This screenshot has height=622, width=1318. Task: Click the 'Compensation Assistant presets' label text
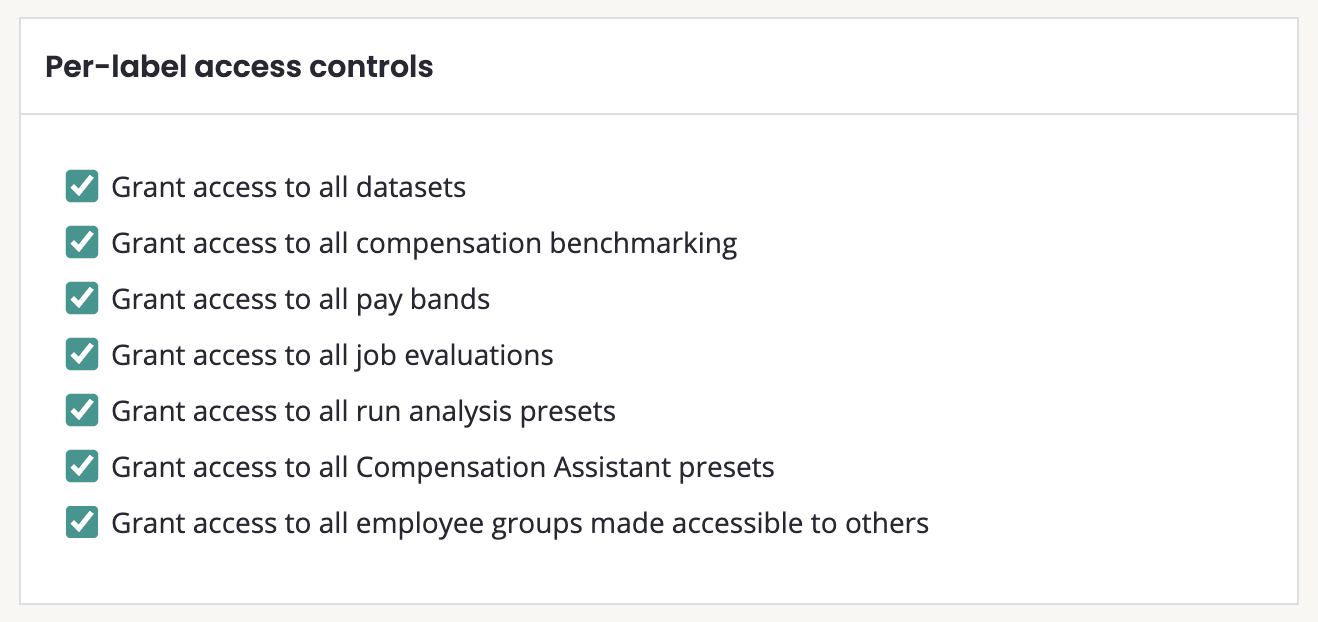[x=564, y=467]
